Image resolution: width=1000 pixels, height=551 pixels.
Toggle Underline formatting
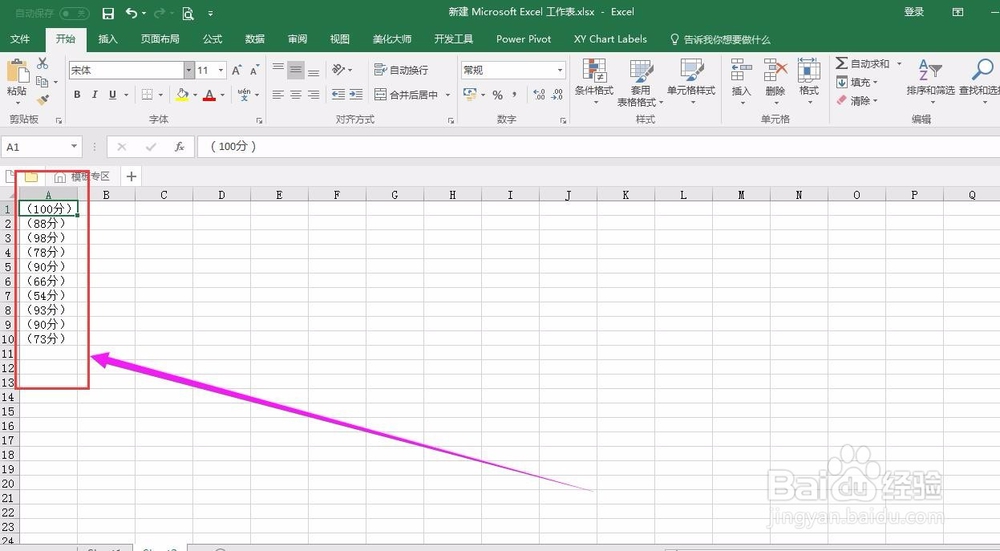112,94
